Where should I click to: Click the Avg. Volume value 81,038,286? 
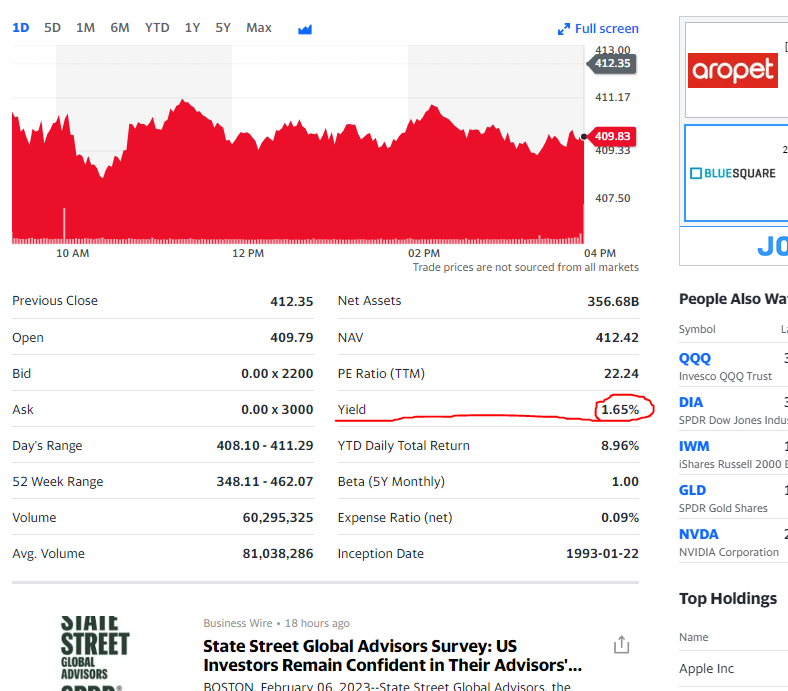click(x=278, y=554)
